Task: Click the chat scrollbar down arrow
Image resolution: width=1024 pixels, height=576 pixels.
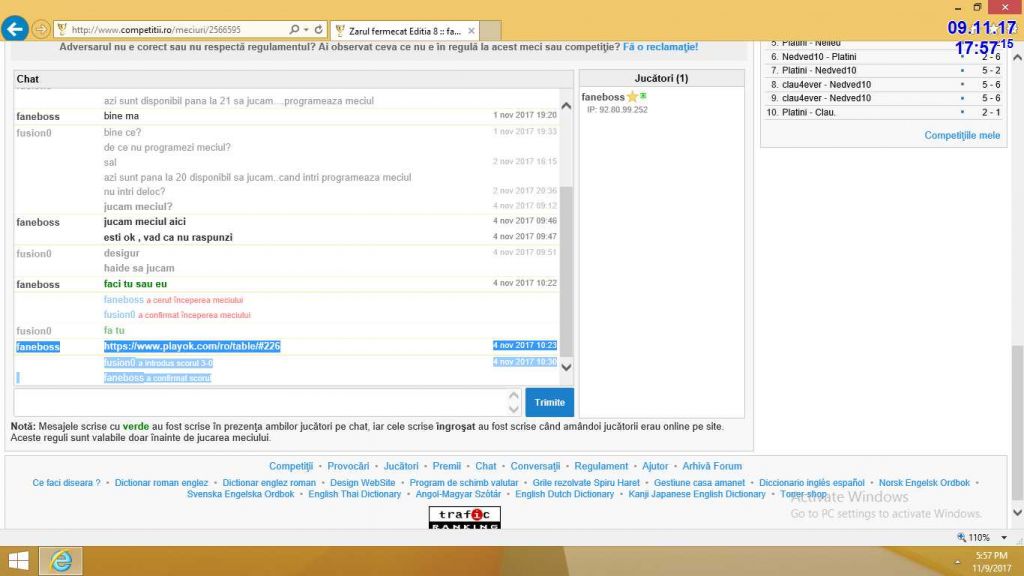Action: (x=566, y=368)
